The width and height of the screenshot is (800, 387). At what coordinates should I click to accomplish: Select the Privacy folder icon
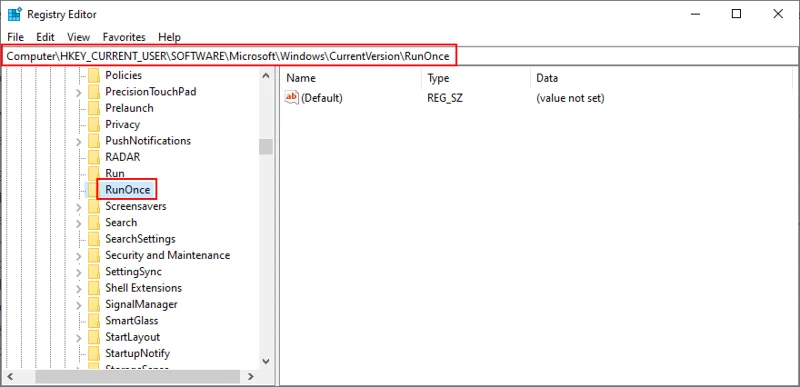(93, 124)
